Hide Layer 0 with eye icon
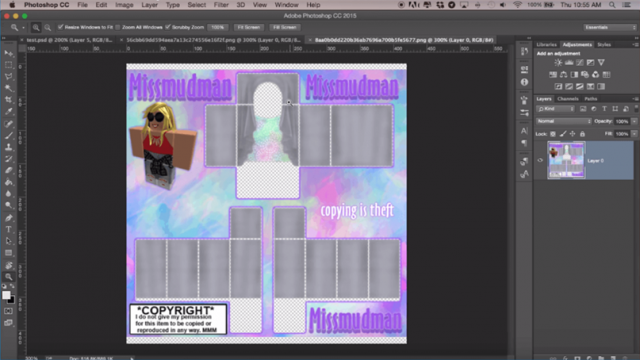 click(x=540, y=160)
